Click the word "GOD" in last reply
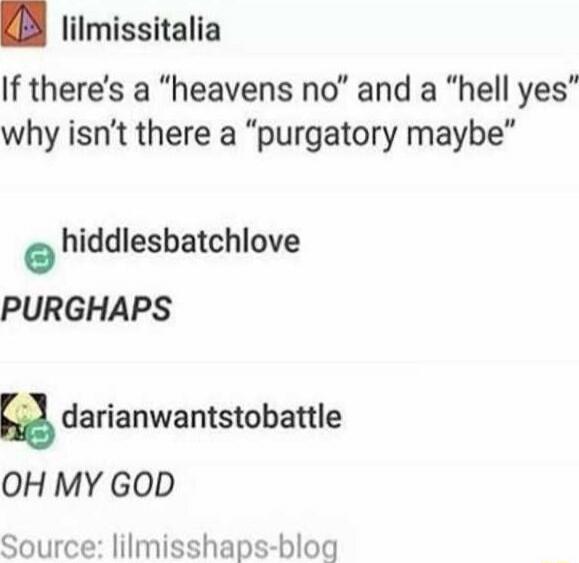 tap(143, 484)
